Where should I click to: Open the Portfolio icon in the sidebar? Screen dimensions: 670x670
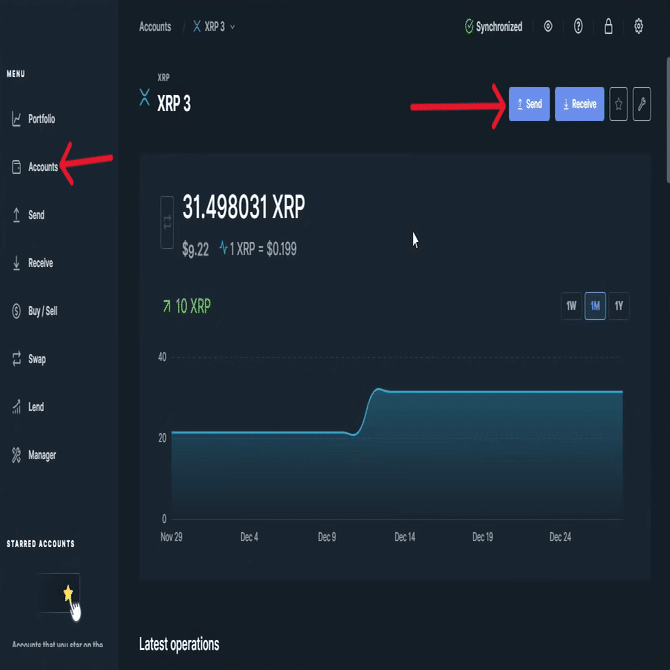click(x=16, y=119)
